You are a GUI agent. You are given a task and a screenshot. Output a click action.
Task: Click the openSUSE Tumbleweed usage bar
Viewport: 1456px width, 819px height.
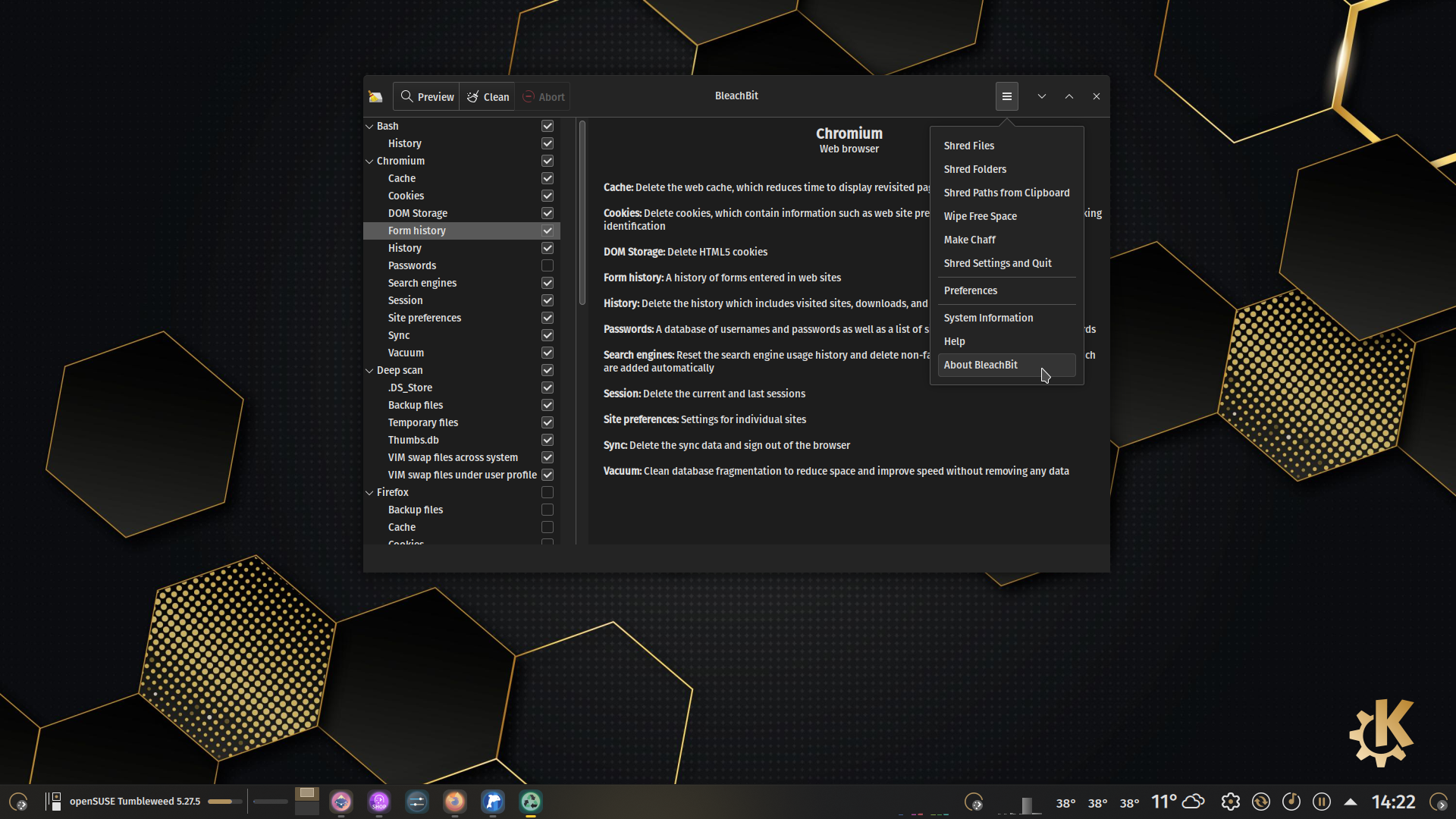click(225, 802)
